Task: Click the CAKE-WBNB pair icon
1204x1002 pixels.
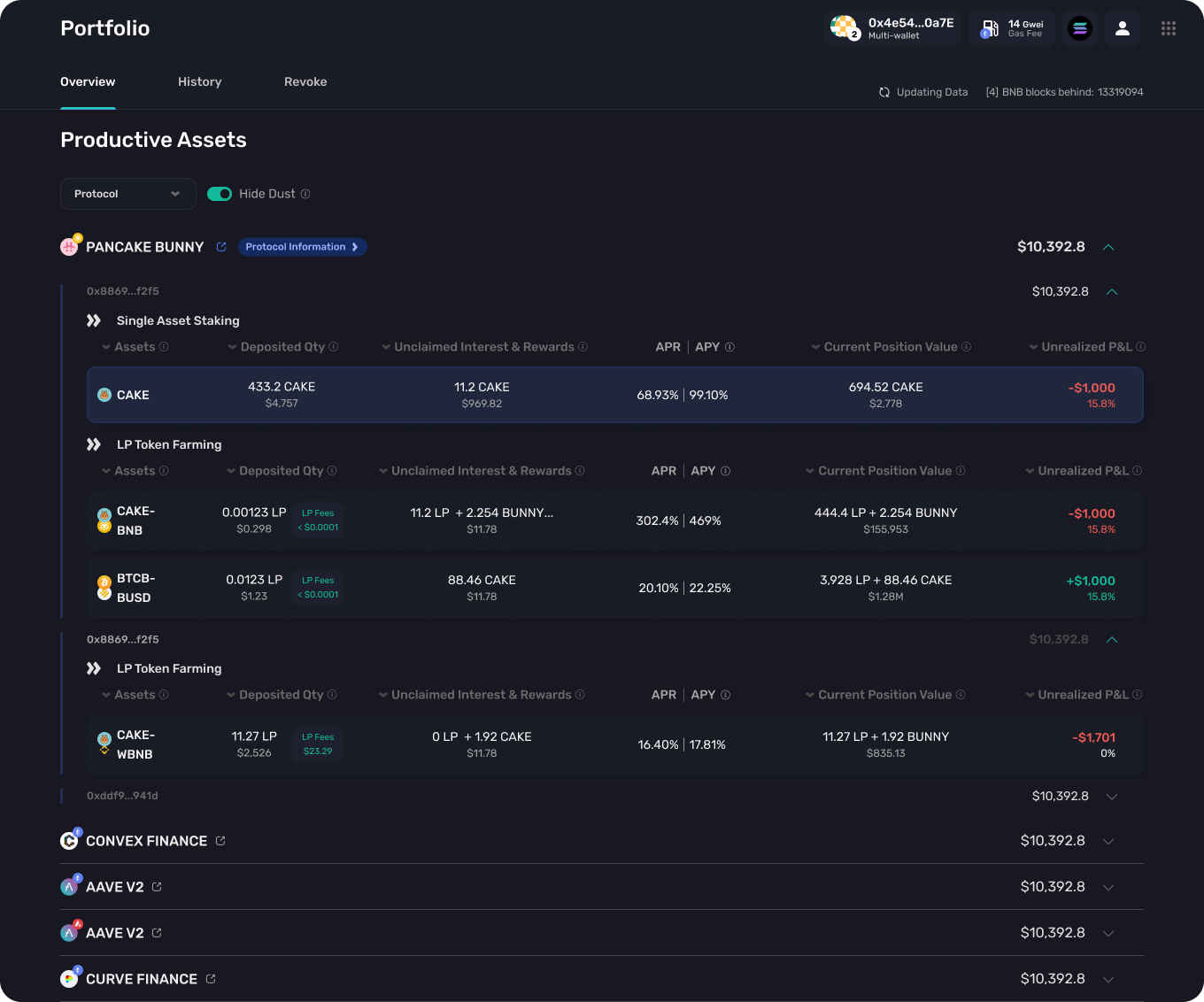Action: [x=104, y=744]
